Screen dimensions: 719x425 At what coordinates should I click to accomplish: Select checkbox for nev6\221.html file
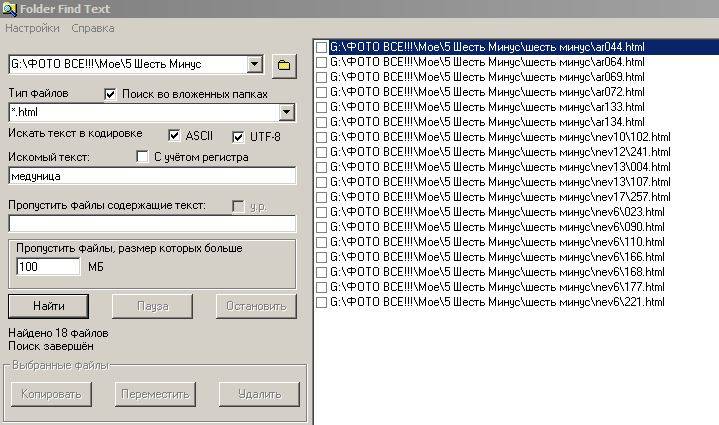click(321, 302)
